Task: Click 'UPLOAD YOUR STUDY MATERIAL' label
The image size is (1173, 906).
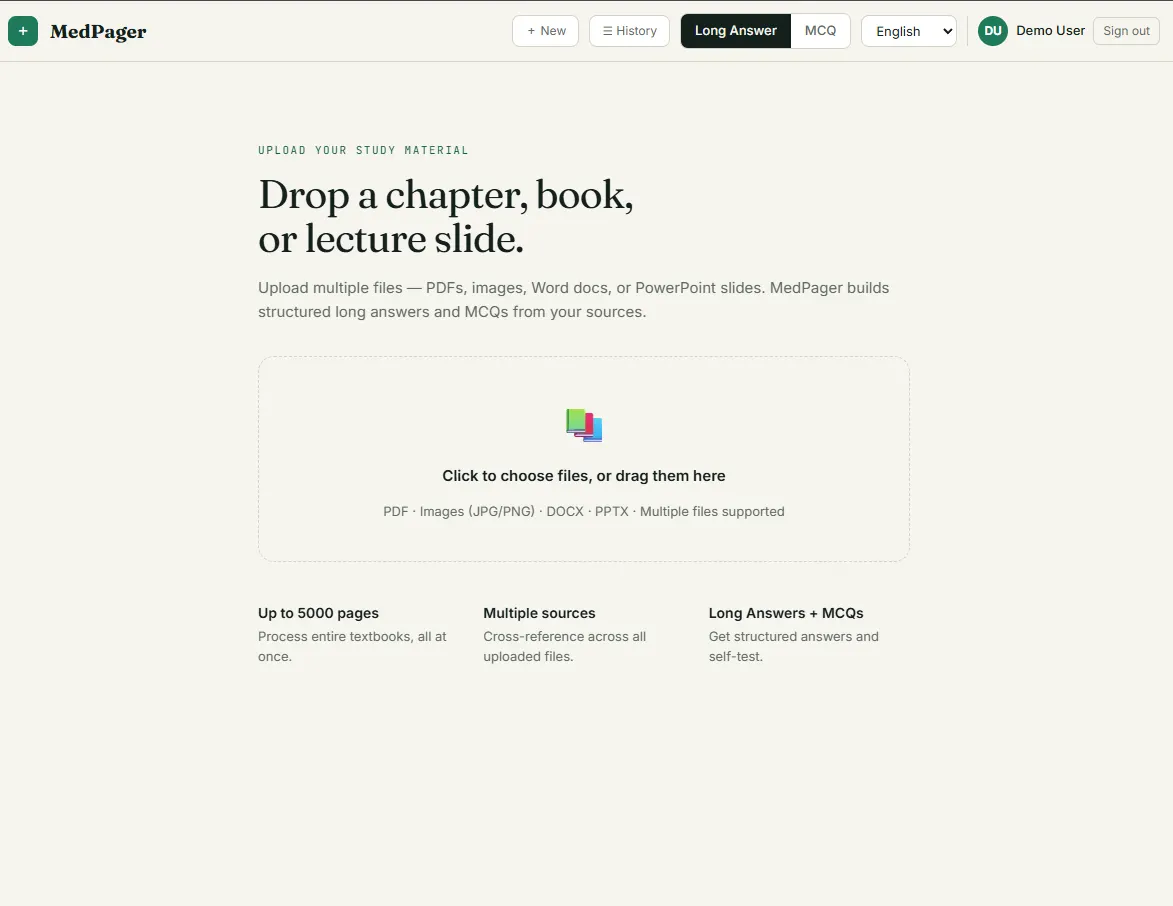Action: [363, 150]
